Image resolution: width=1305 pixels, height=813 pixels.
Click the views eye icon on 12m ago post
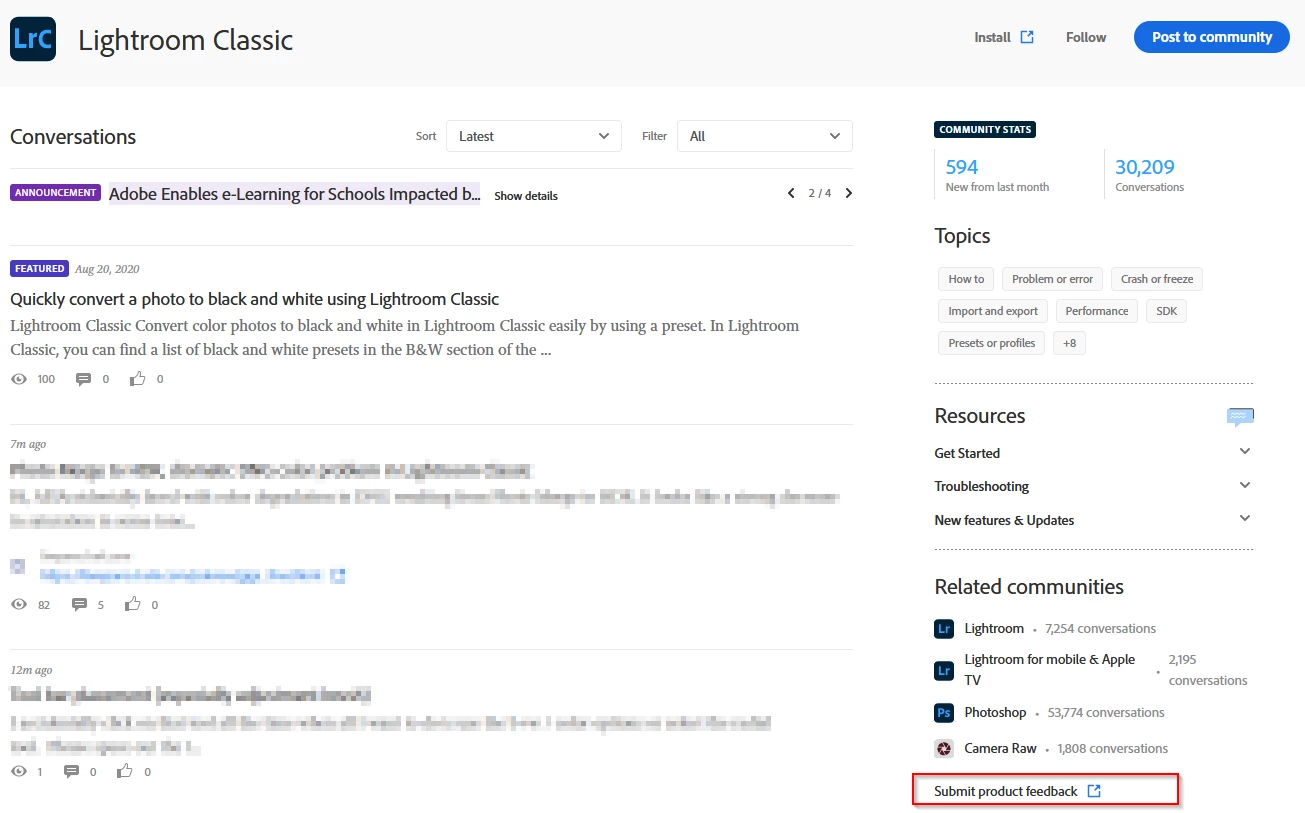pyautogui.click(x=19, y=772)
